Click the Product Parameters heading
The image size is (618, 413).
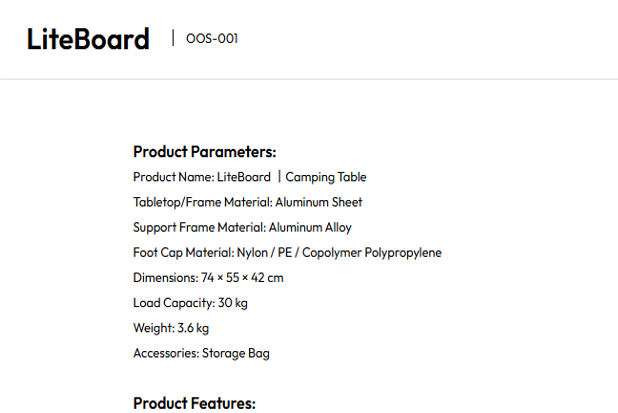pyautogui.click(x=204, y=152)
